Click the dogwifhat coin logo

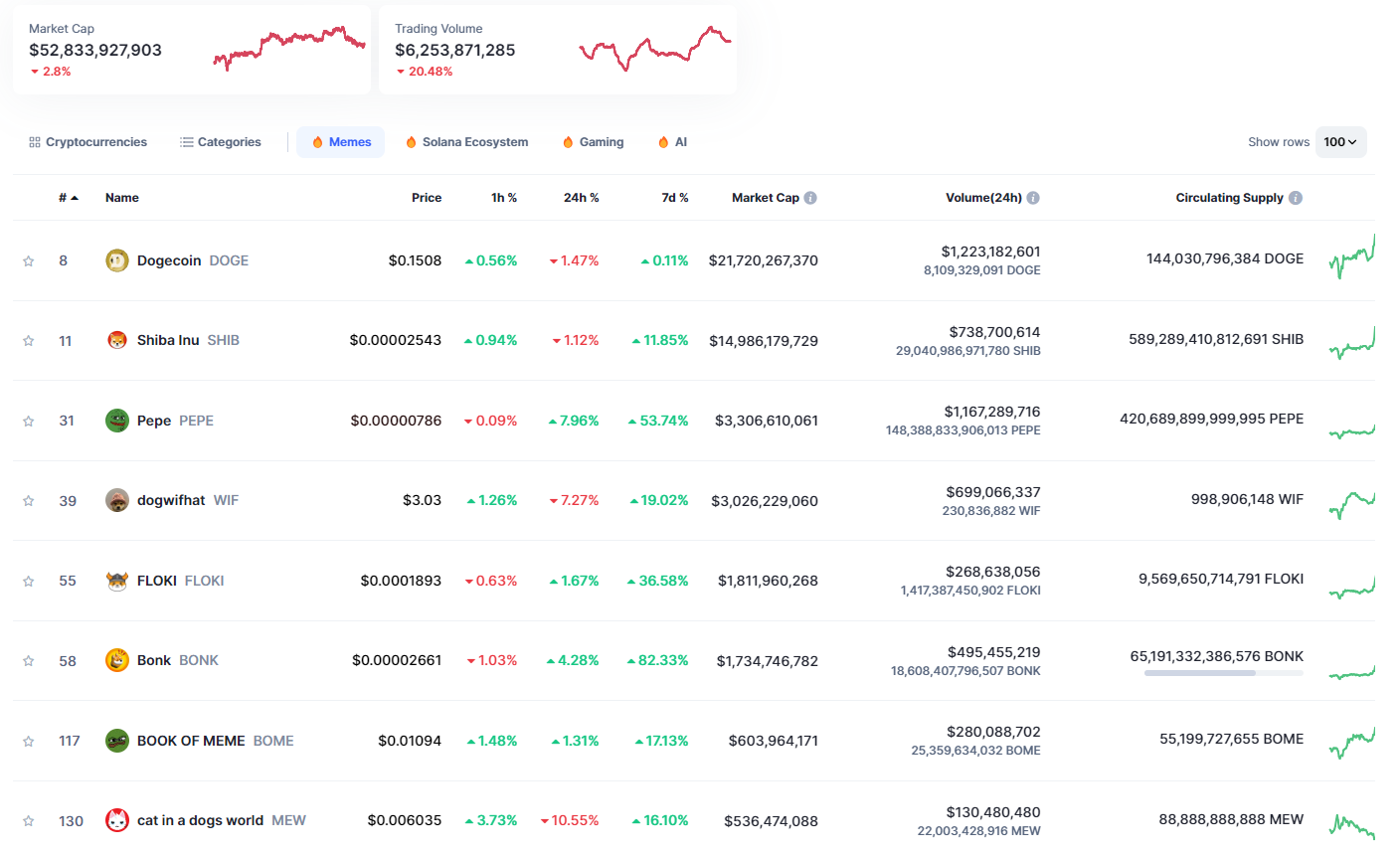[117, 500]
